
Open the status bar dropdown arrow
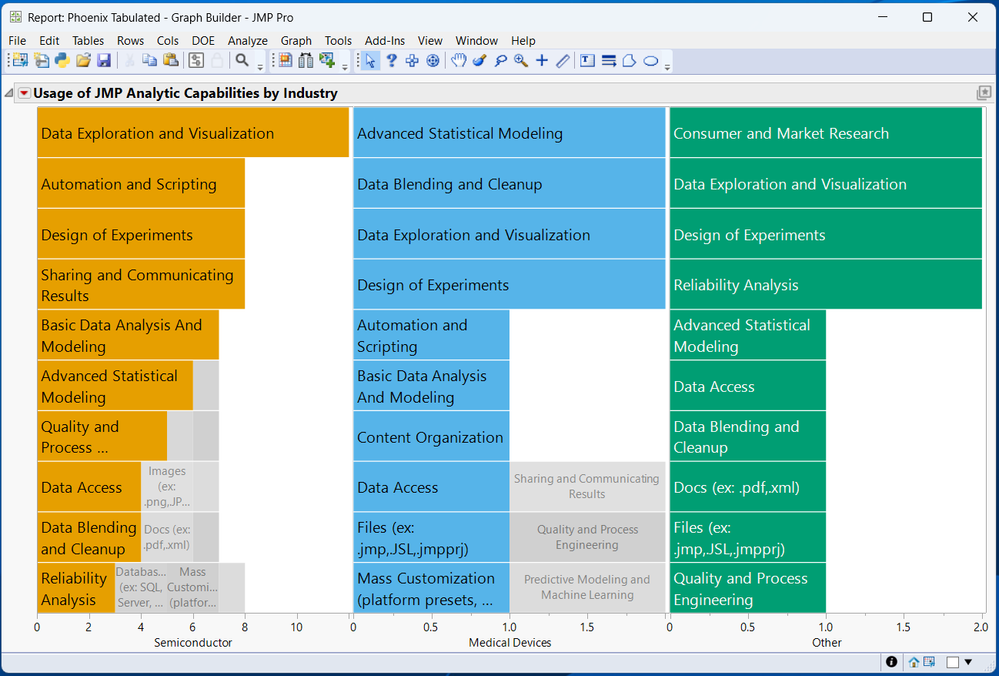(x=968, y=663)
